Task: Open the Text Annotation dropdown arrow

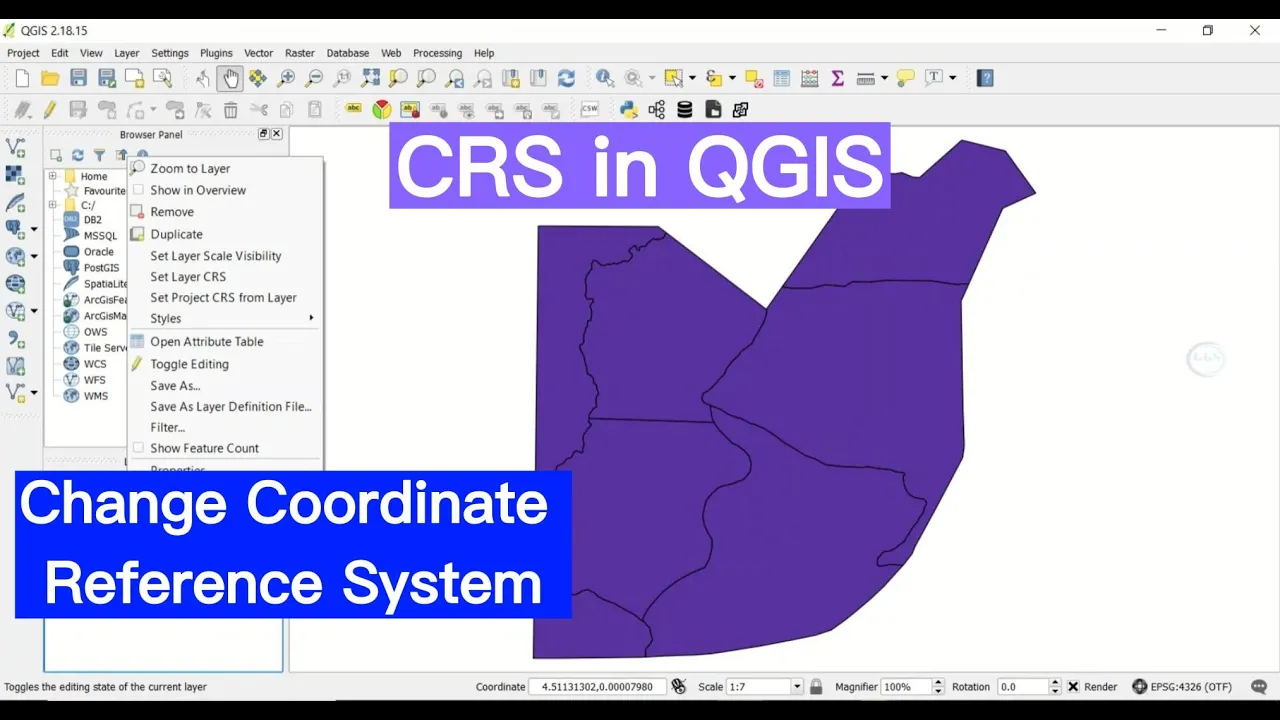Action: (953, 78)
